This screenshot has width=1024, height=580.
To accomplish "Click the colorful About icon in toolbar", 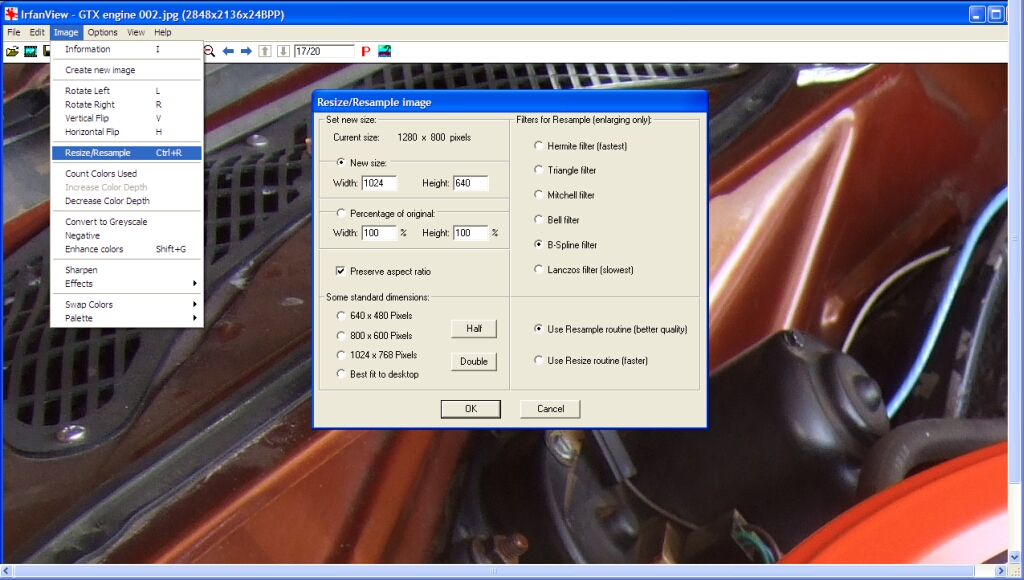I will 384,51.
